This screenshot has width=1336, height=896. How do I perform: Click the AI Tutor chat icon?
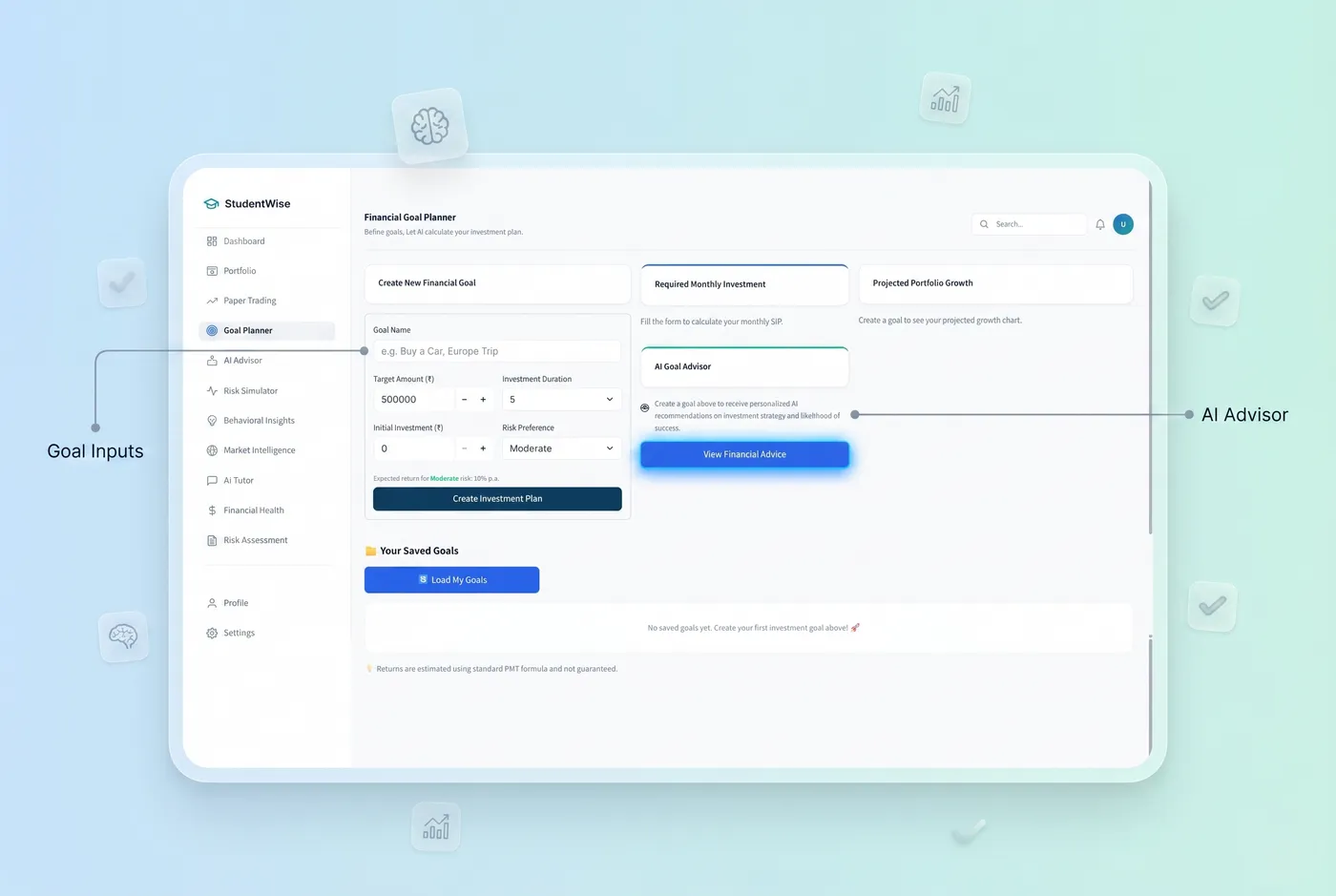[x=212, y=480]
